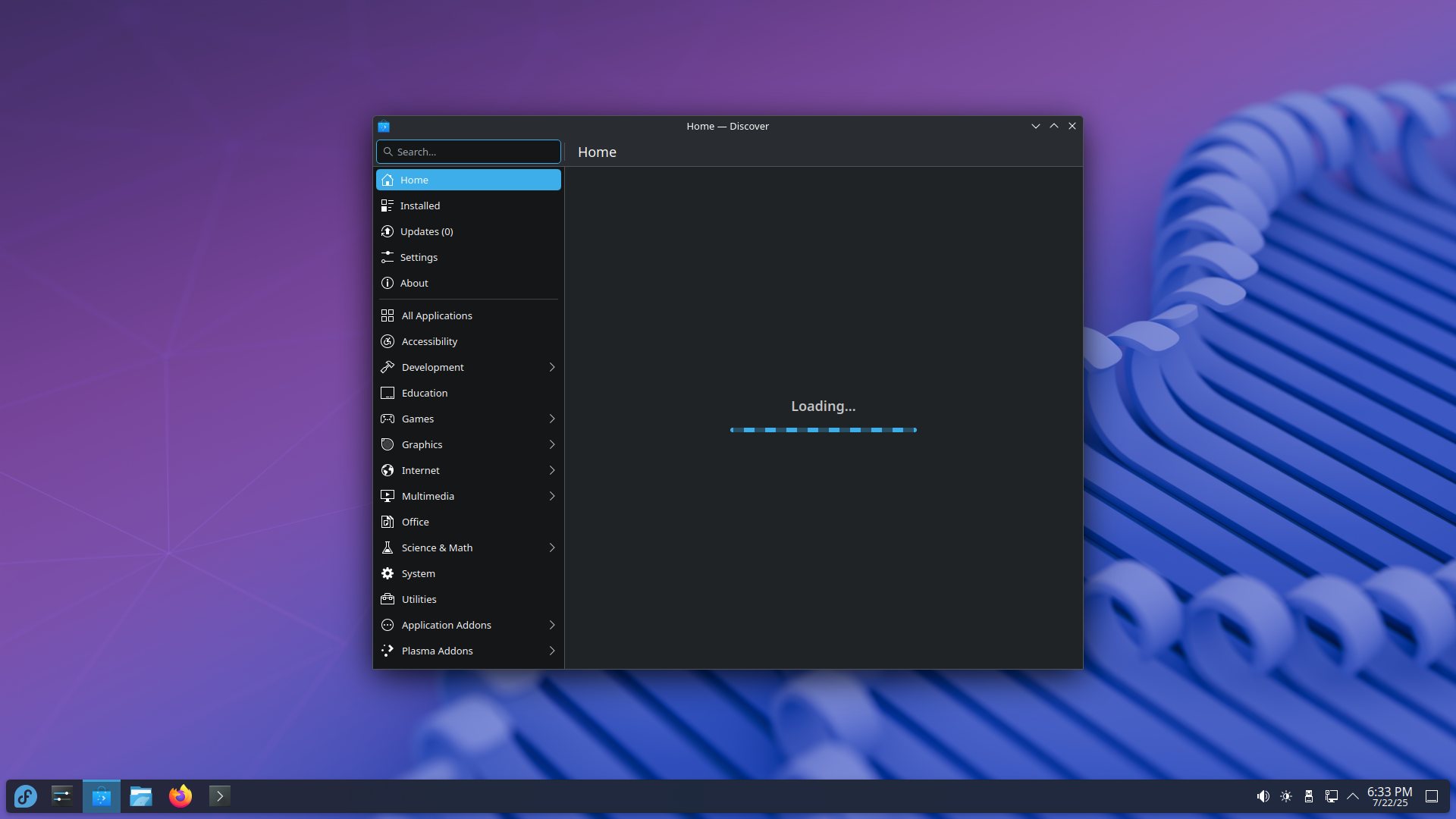Expand the Games subcategories arrow

point(552,419)
